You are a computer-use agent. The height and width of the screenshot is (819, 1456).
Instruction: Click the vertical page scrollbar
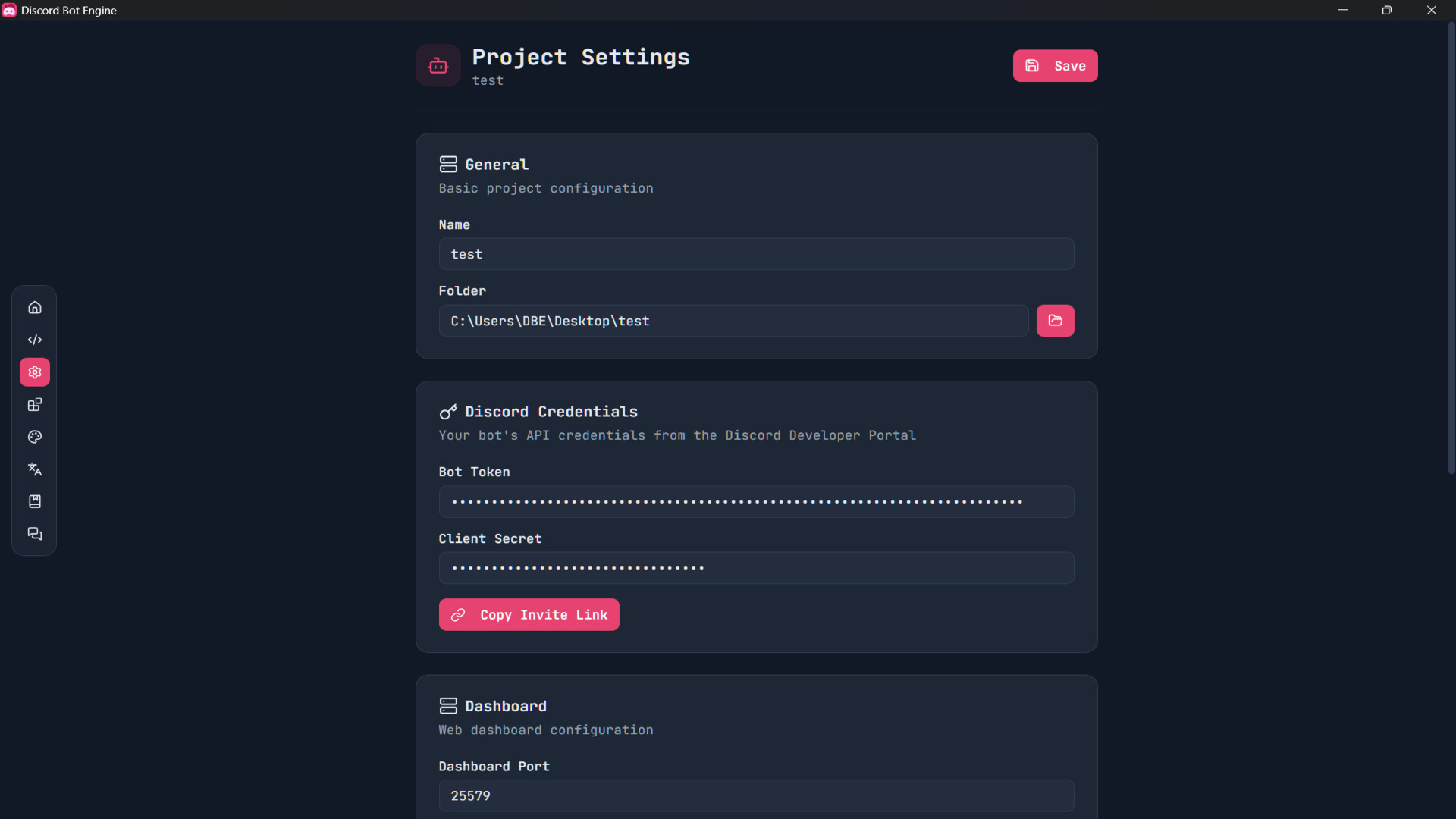[x=1451, y=250]
